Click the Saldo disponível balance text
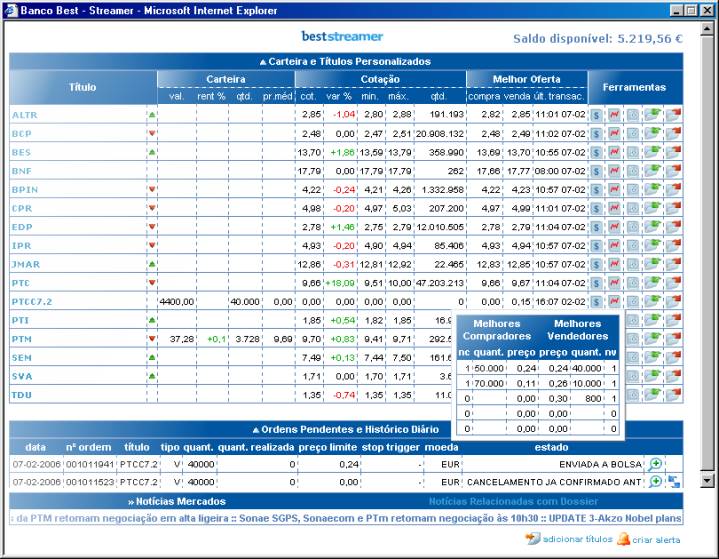 597,39
